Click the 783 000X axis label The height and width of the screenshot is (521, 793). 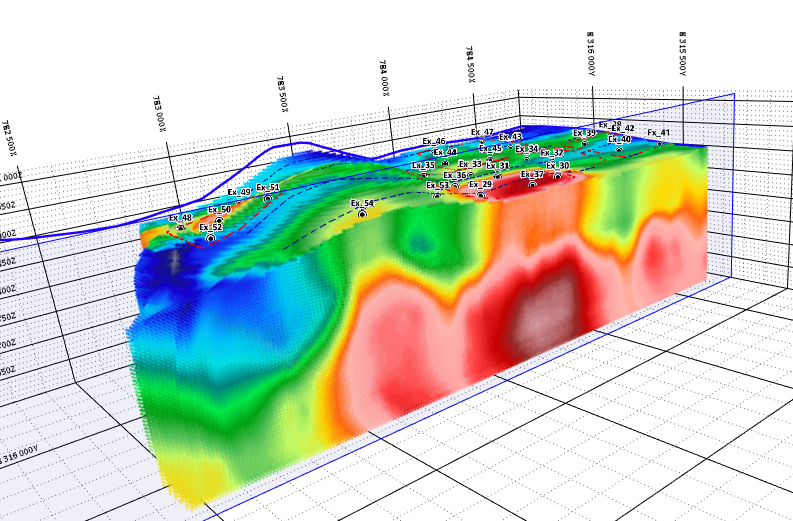tap(158, 114)
